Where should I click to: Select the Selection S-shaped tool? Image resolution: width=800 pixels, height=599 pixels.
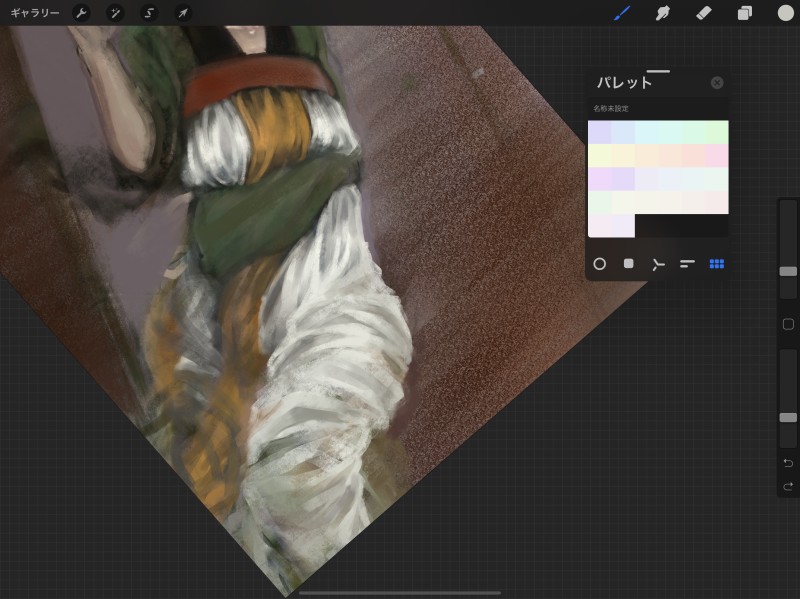coord(149,13)
